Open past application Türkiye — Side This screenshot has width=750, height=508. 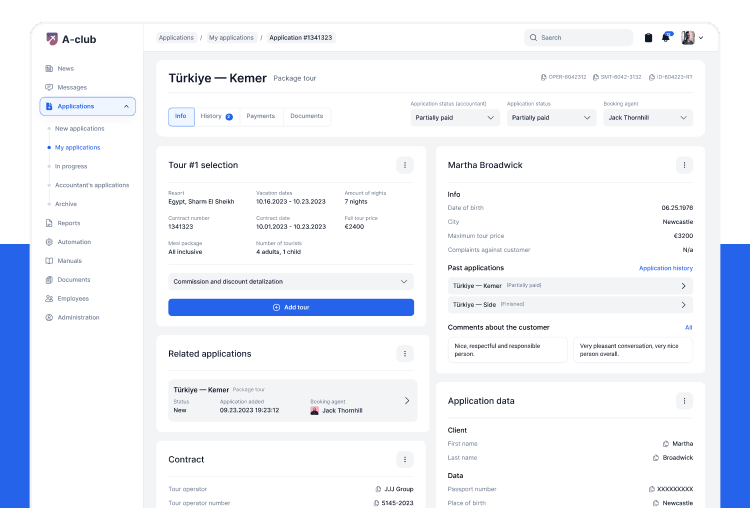tap(570, 305)
